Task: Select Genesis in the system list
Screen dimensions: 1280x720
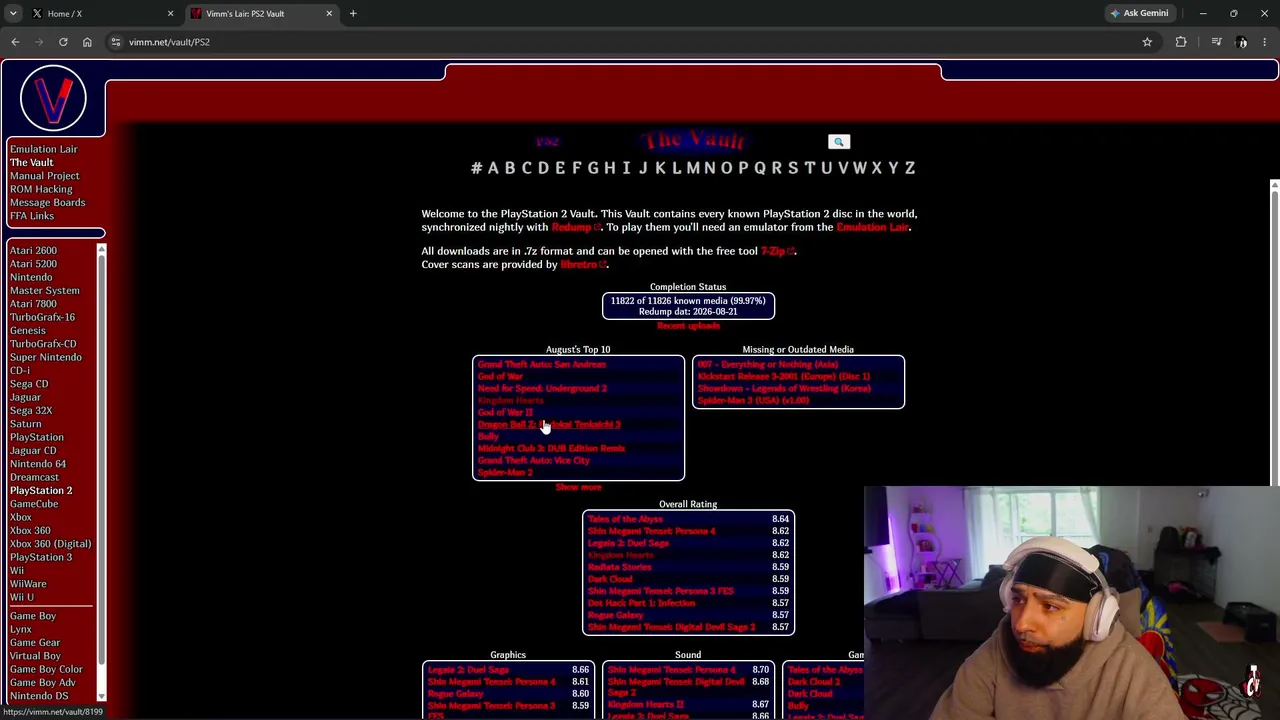Action: click(28, 330)
